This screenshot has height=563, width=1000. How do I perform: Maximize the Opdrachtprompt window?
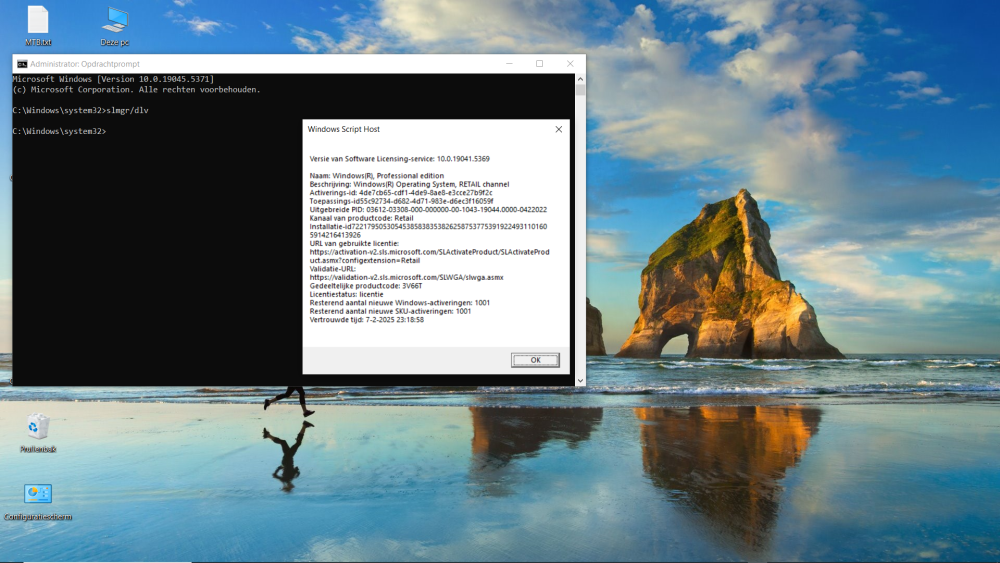pyautogui.click(x=540, y=64)
